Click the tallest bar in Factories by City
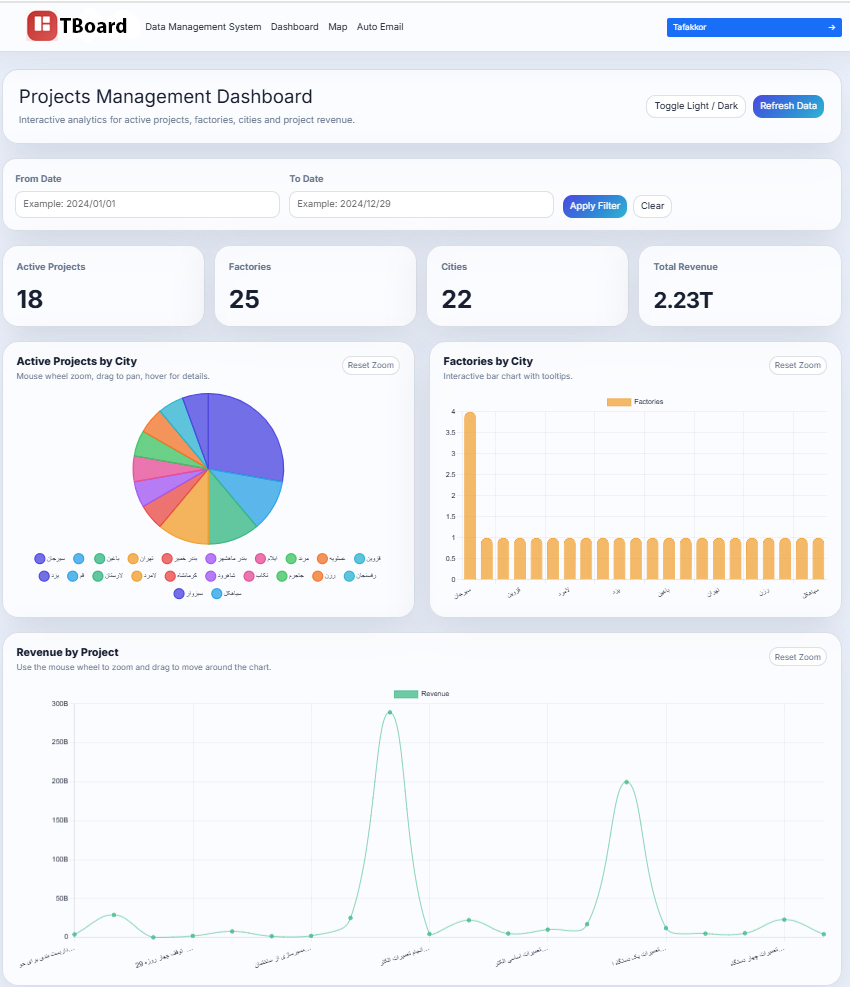Image resolution: width=850 pixels, height=987 pixels. 470,495
